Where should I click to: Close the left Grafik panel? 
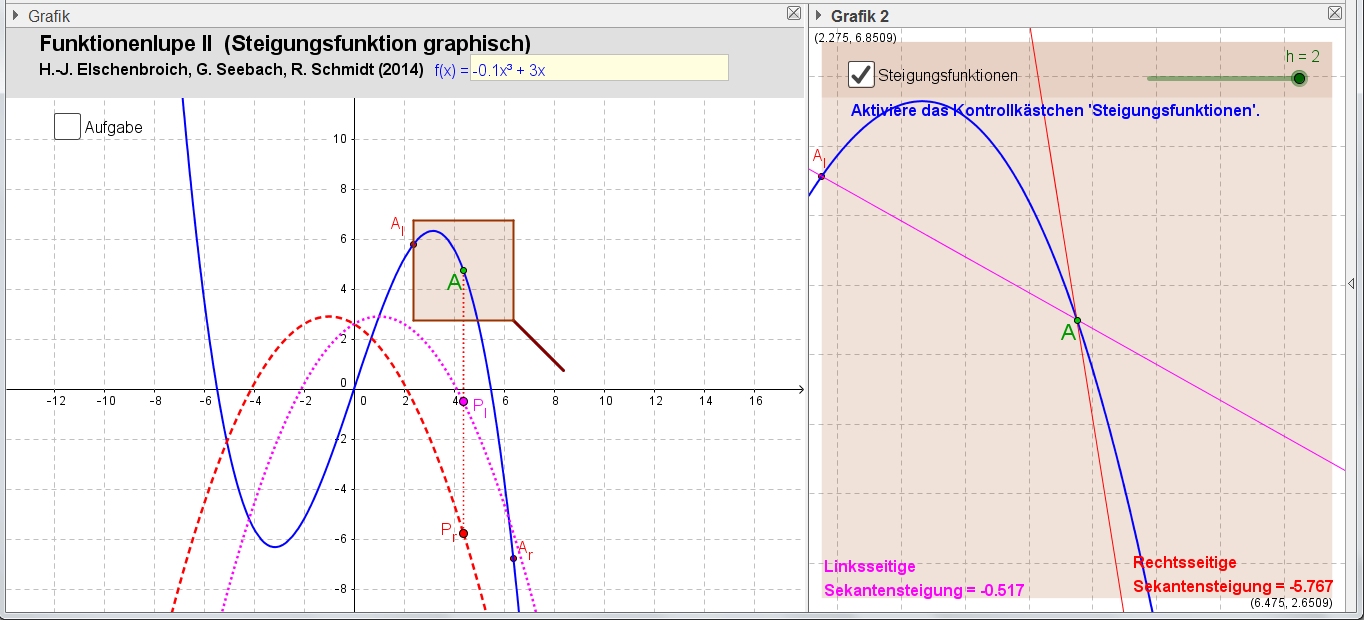tap(794, 14)
